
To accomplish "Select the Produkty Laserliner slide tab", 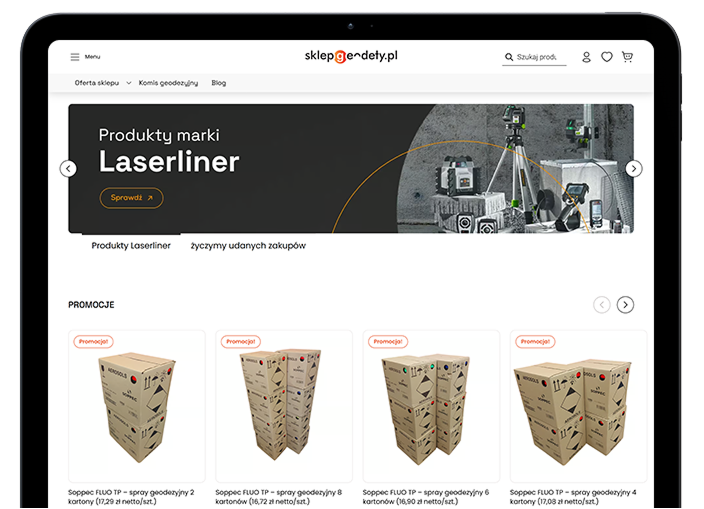I will tap(131, 245).
